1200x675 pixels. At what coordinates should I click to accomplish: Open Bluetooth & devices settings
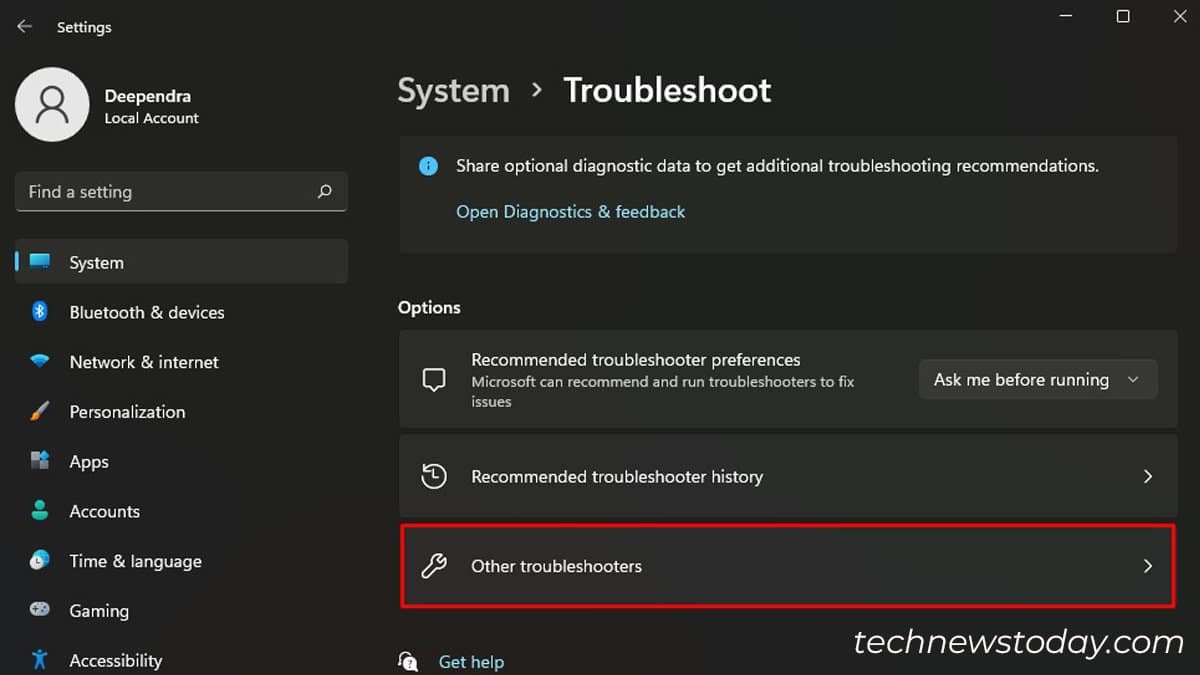tap(147, 312)
